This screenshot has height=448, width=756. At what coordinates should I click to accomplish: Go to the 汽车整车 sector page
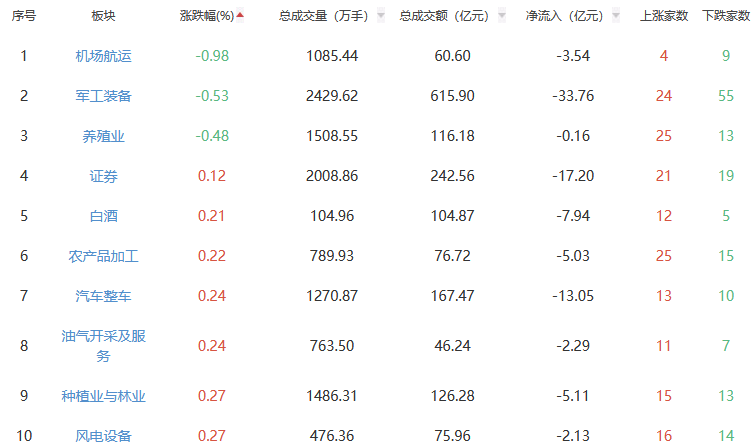tap(103, 296)
